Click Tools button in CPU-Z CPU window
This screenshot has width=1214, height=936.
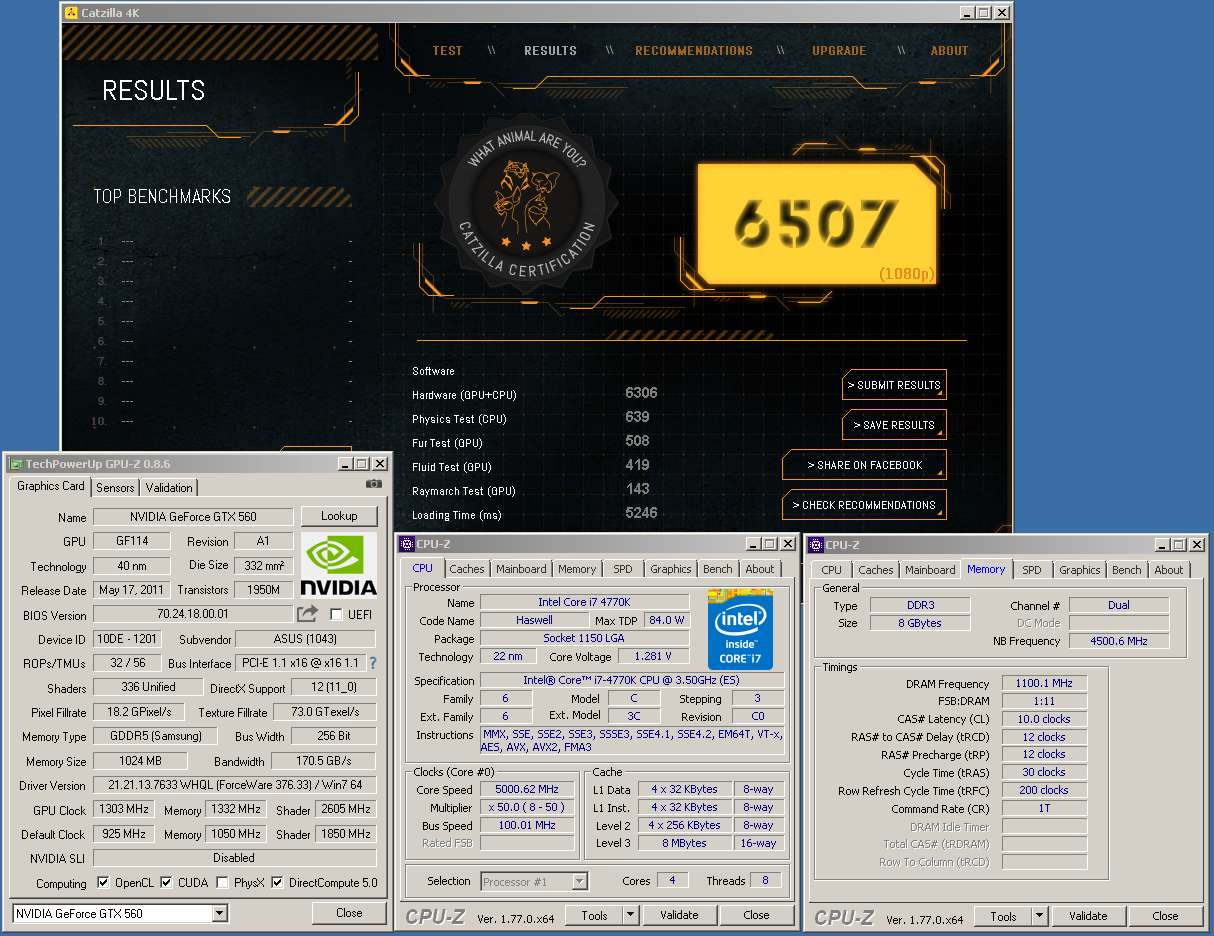(x=594, y=915)
